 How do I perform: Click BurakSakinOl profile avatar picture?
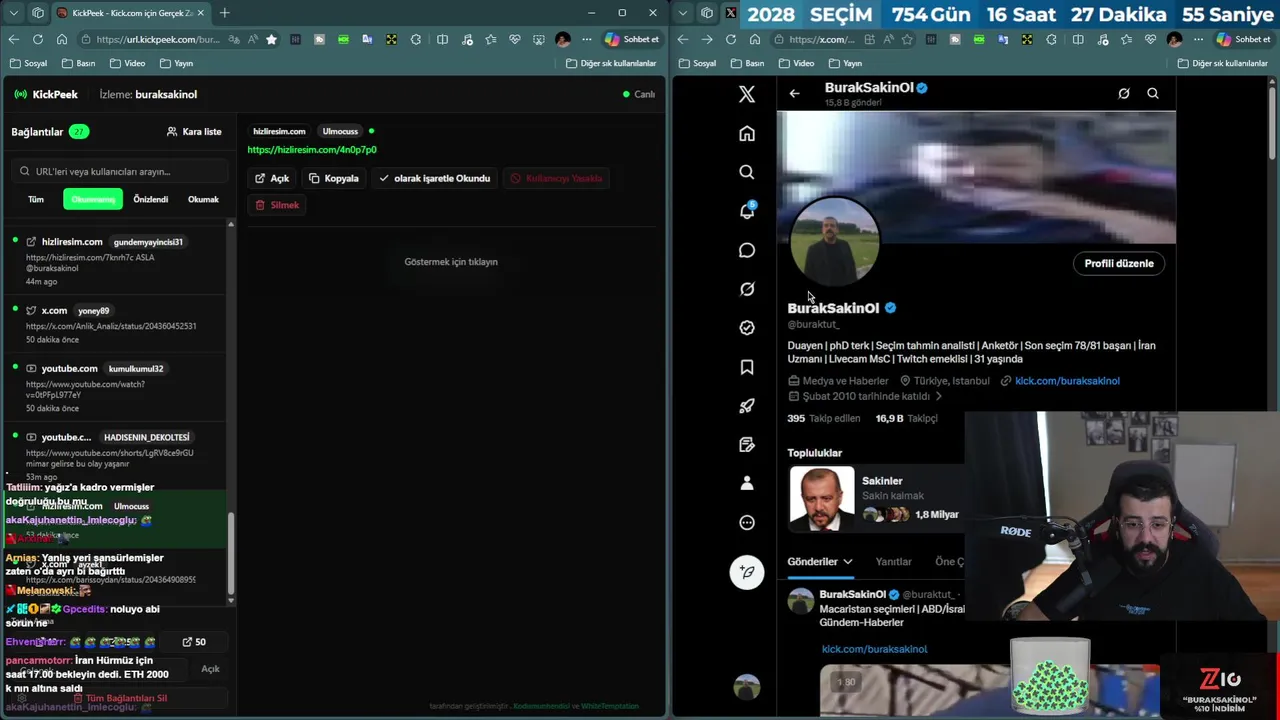[x=835, y=242]
